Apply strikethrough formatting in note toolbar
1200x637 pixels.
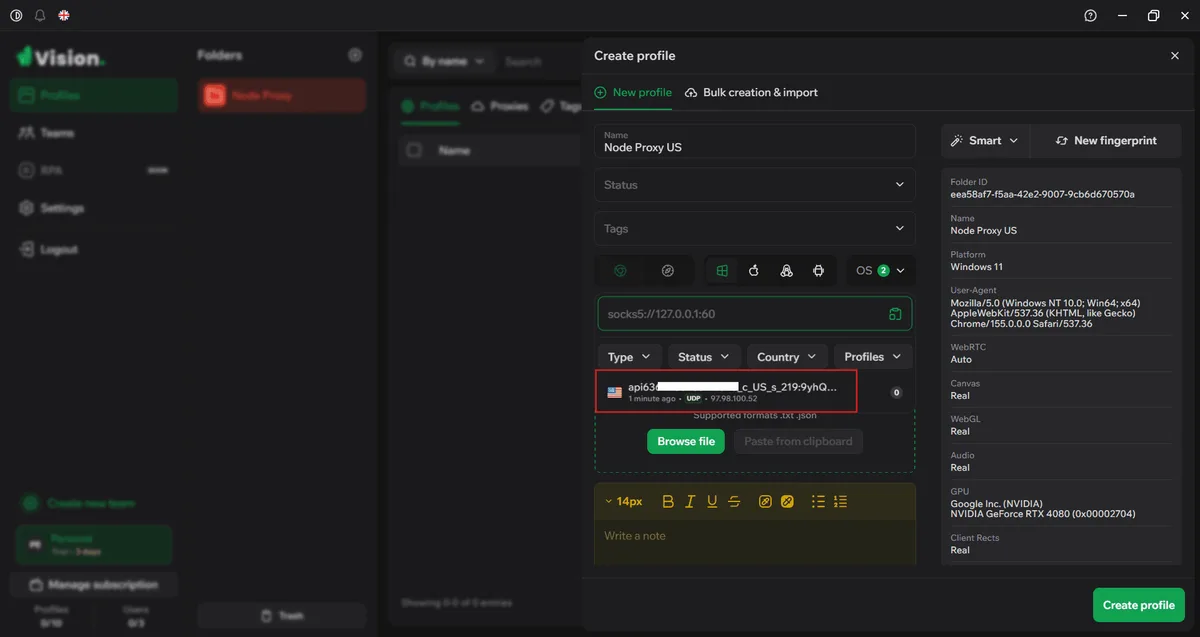tap(734, 501)
